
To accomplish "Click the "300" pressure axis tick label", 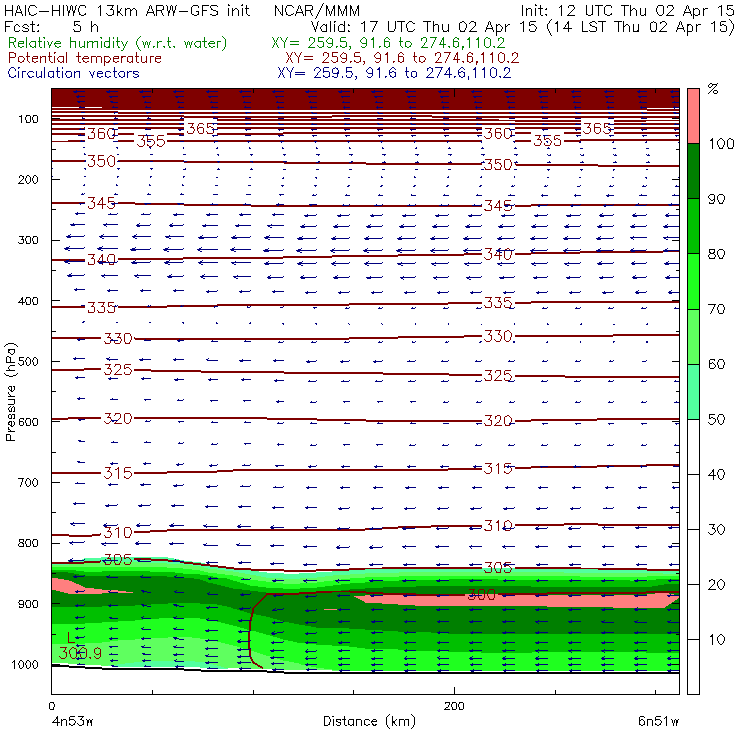I will click(28, 240).
